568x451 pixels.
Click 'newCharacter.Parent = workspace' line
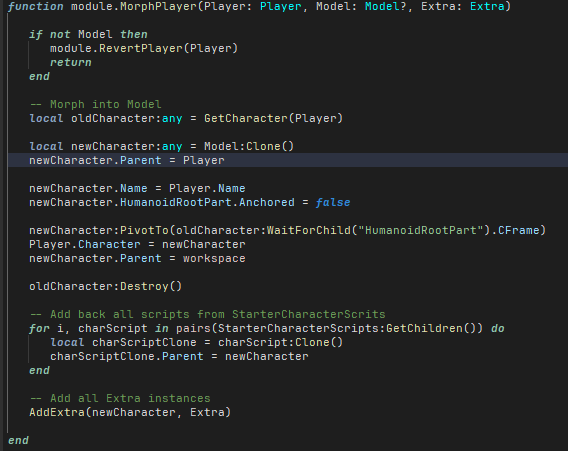(x=137, y=258)
